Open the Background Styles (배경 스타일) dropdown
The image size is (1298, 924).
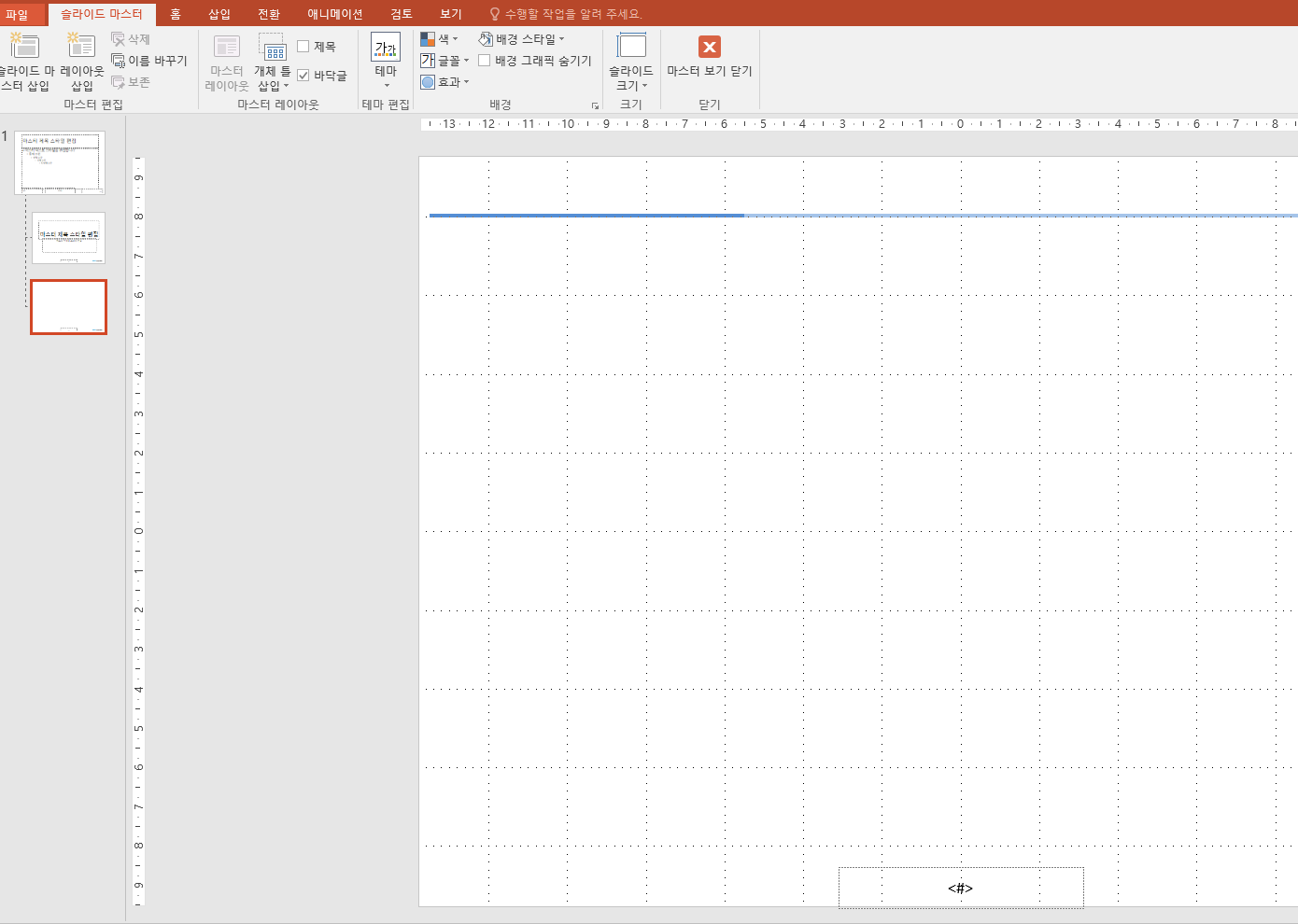click(x=521, y=39)
